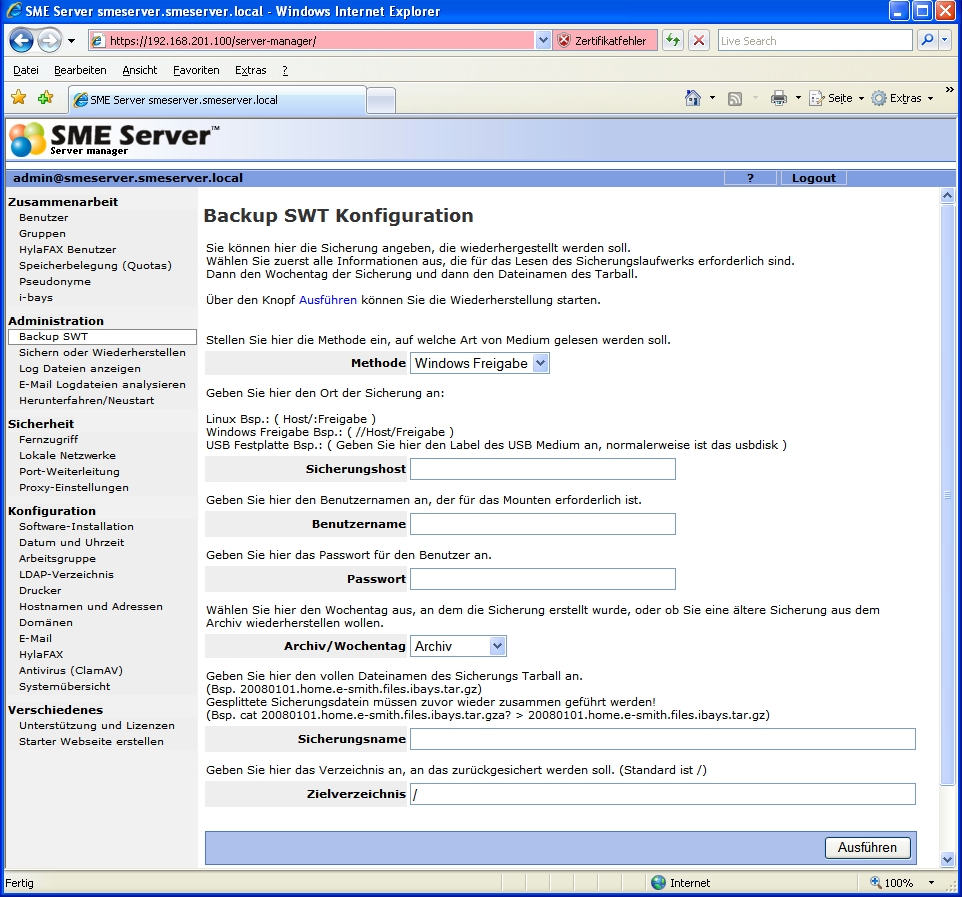Go back using the browser Back arrow
Viewport: 962px width, 897px height.
pos(22,41)
